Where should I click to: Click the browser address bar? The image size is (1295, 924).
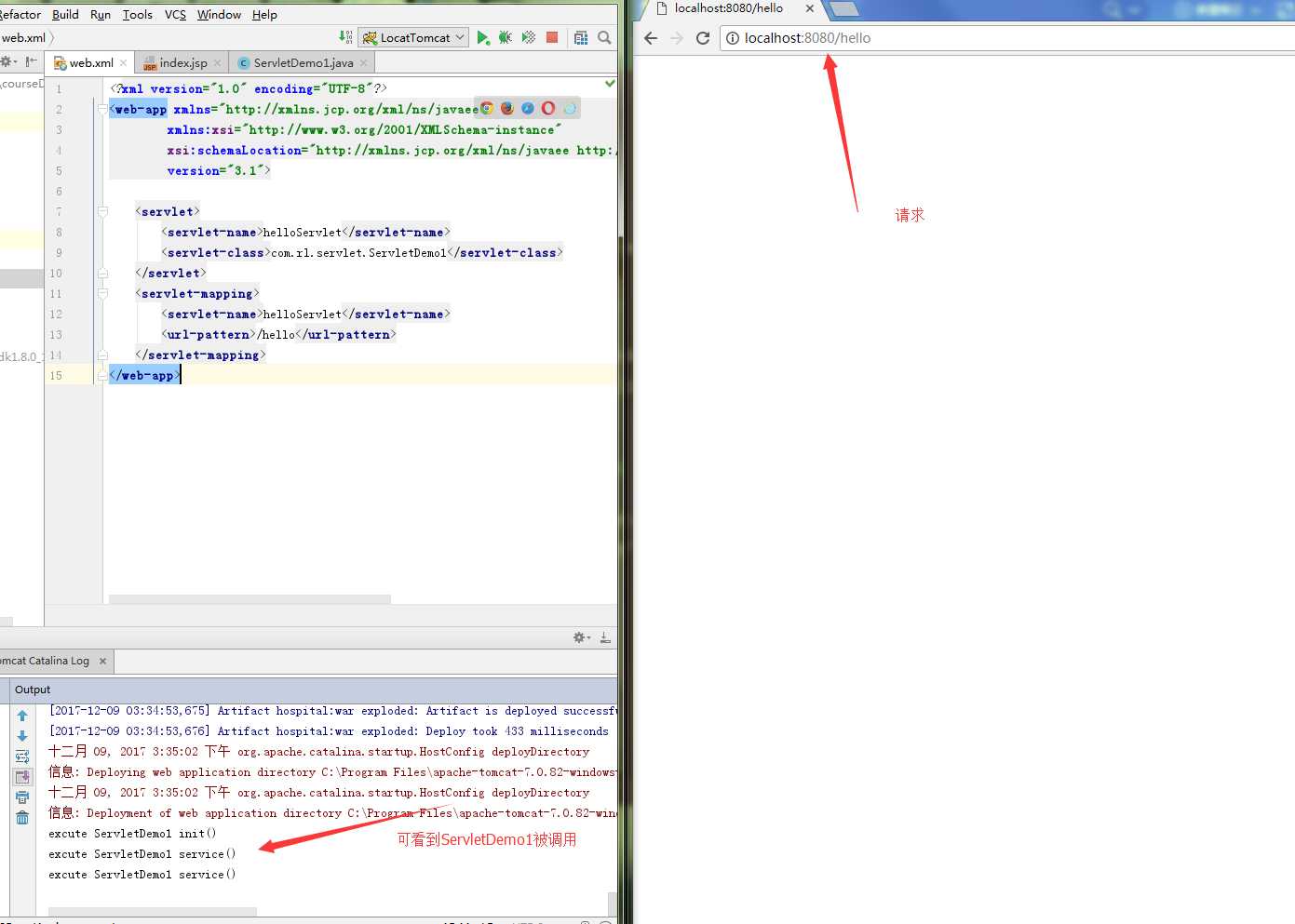tap(1005, 38)
